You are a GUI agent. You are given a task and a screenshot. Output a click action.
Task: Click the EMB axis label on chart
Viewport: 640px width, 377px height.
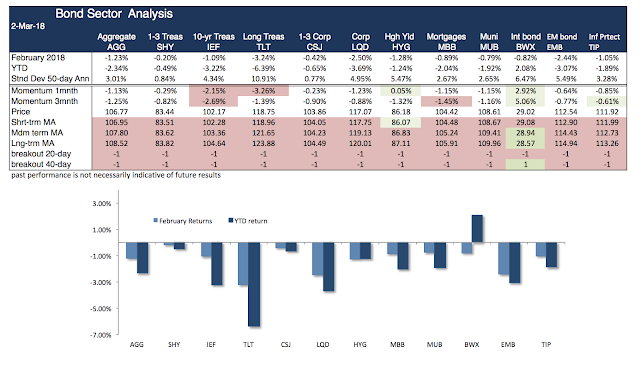click(508, 345)
